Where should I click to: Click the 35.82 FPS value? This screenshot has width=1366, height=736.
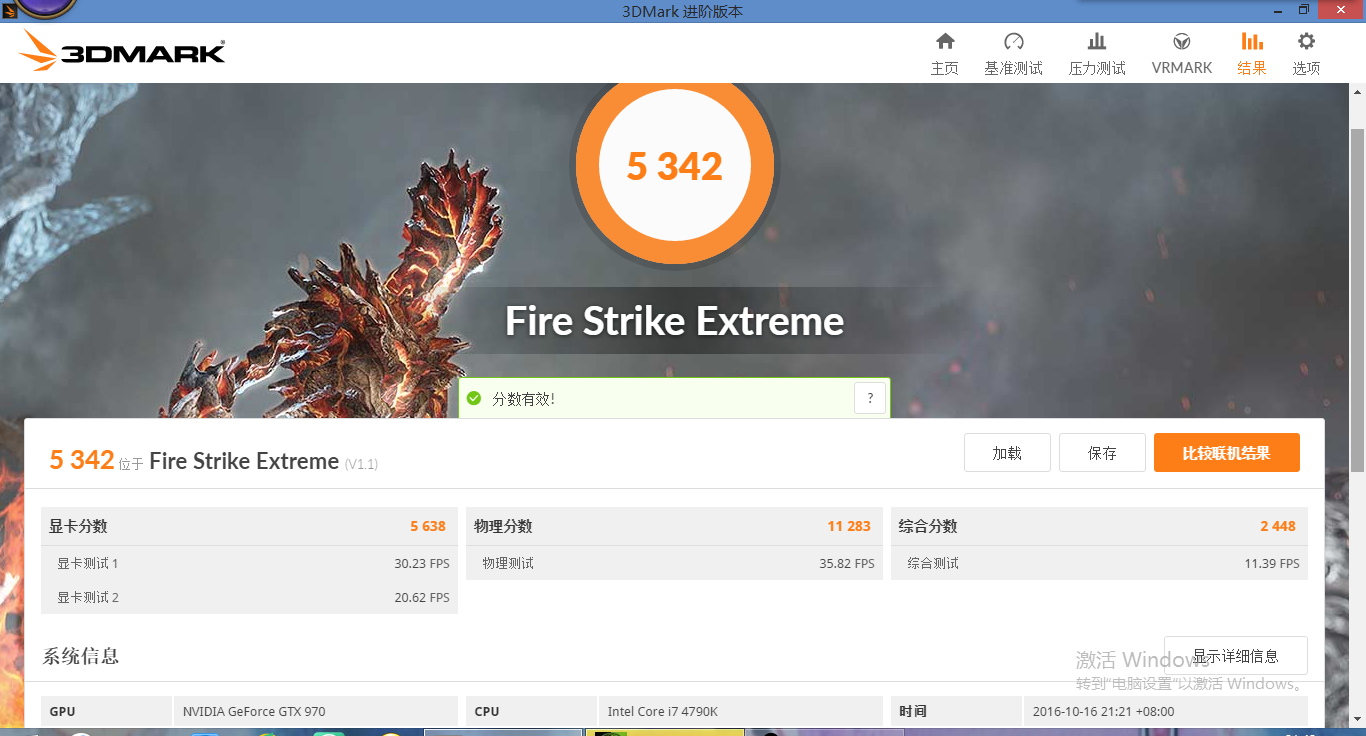coord(847,563)
